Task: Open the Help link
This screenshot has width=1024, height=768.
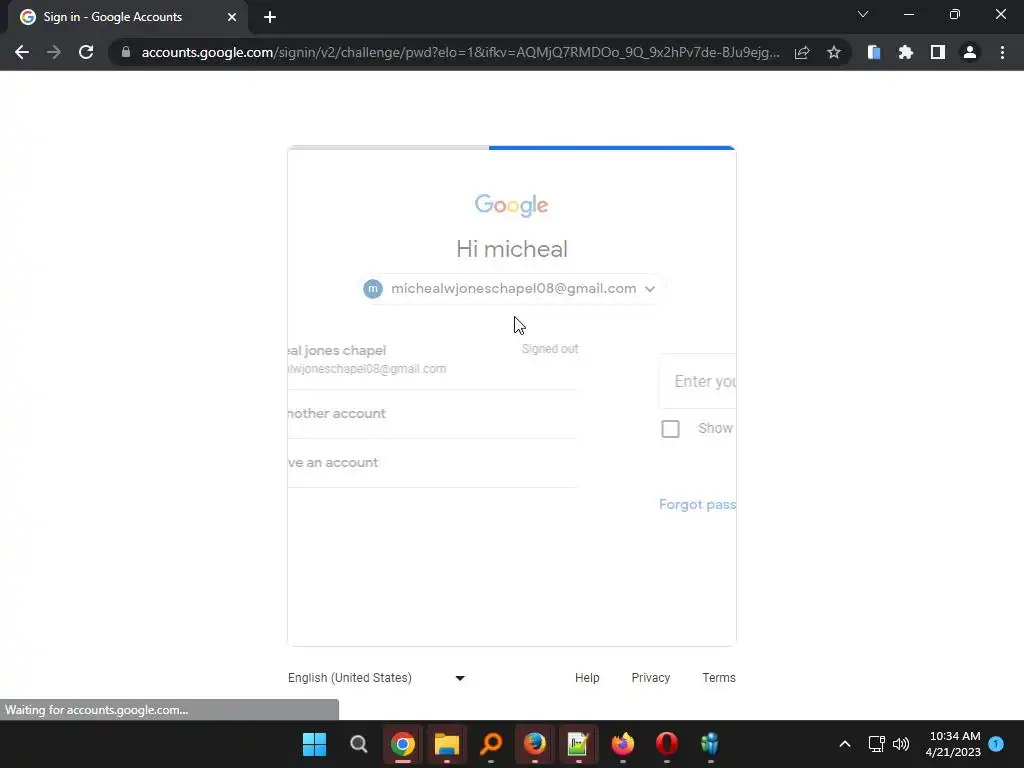Action: pyautogui.click(x=587, y=678)
